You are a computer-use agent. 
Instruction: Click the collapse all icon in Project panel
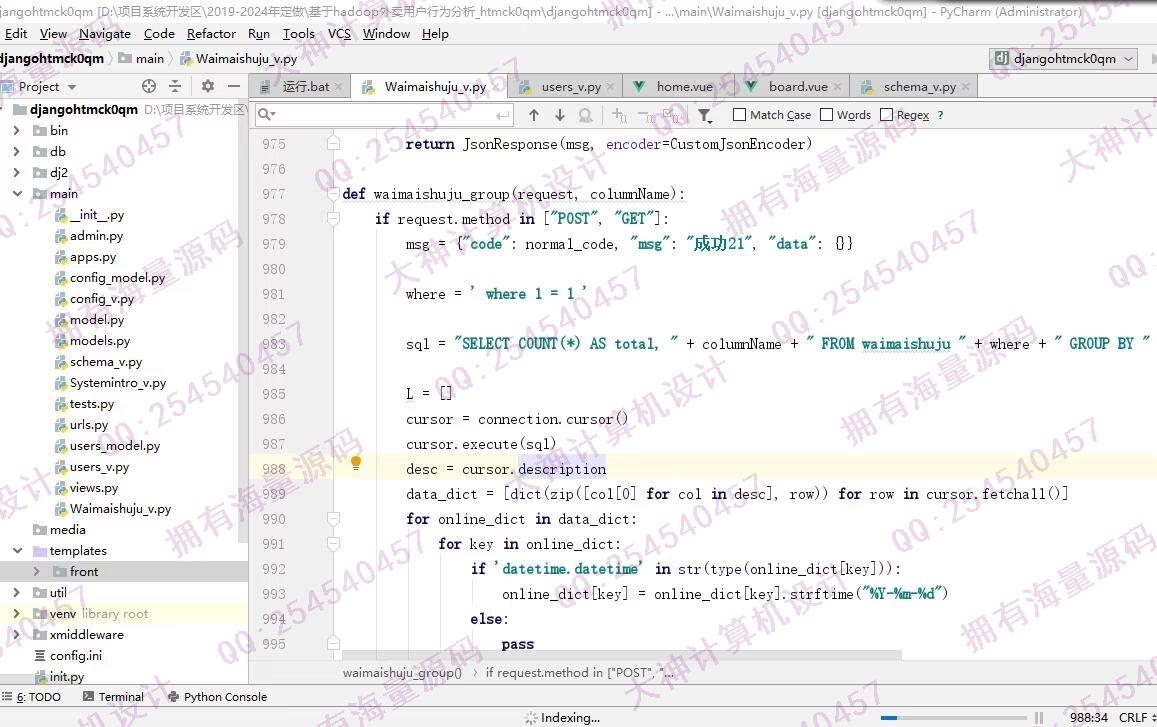point(175,86)
